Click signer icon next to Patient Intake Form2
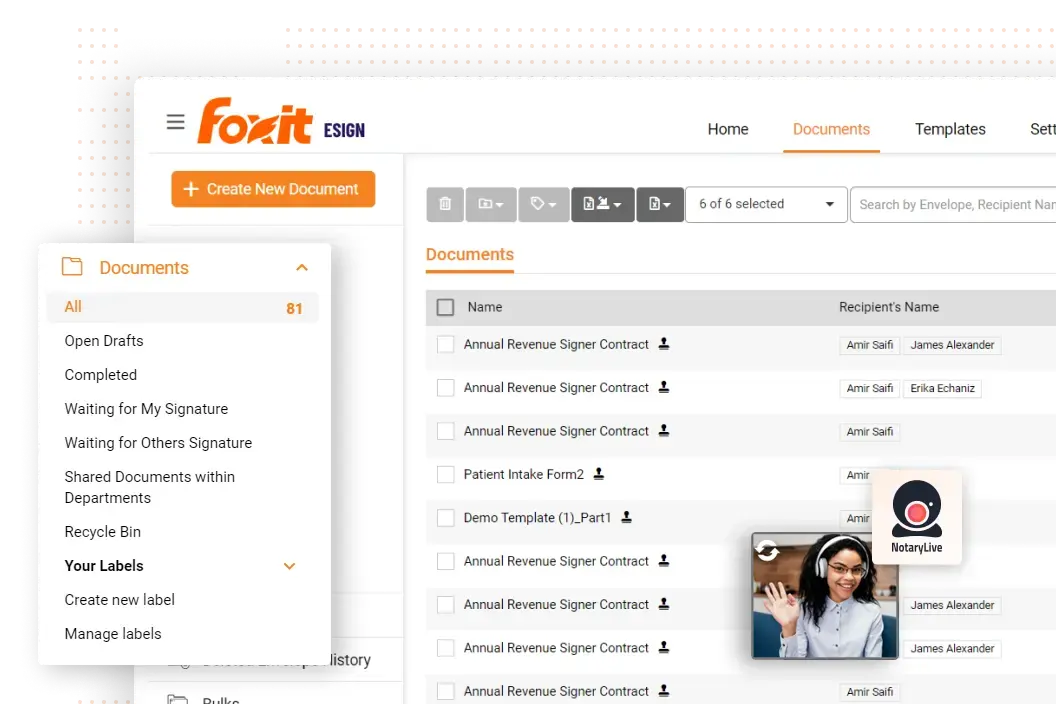This screenshot has height=704, width=1056. pos(599,474)
